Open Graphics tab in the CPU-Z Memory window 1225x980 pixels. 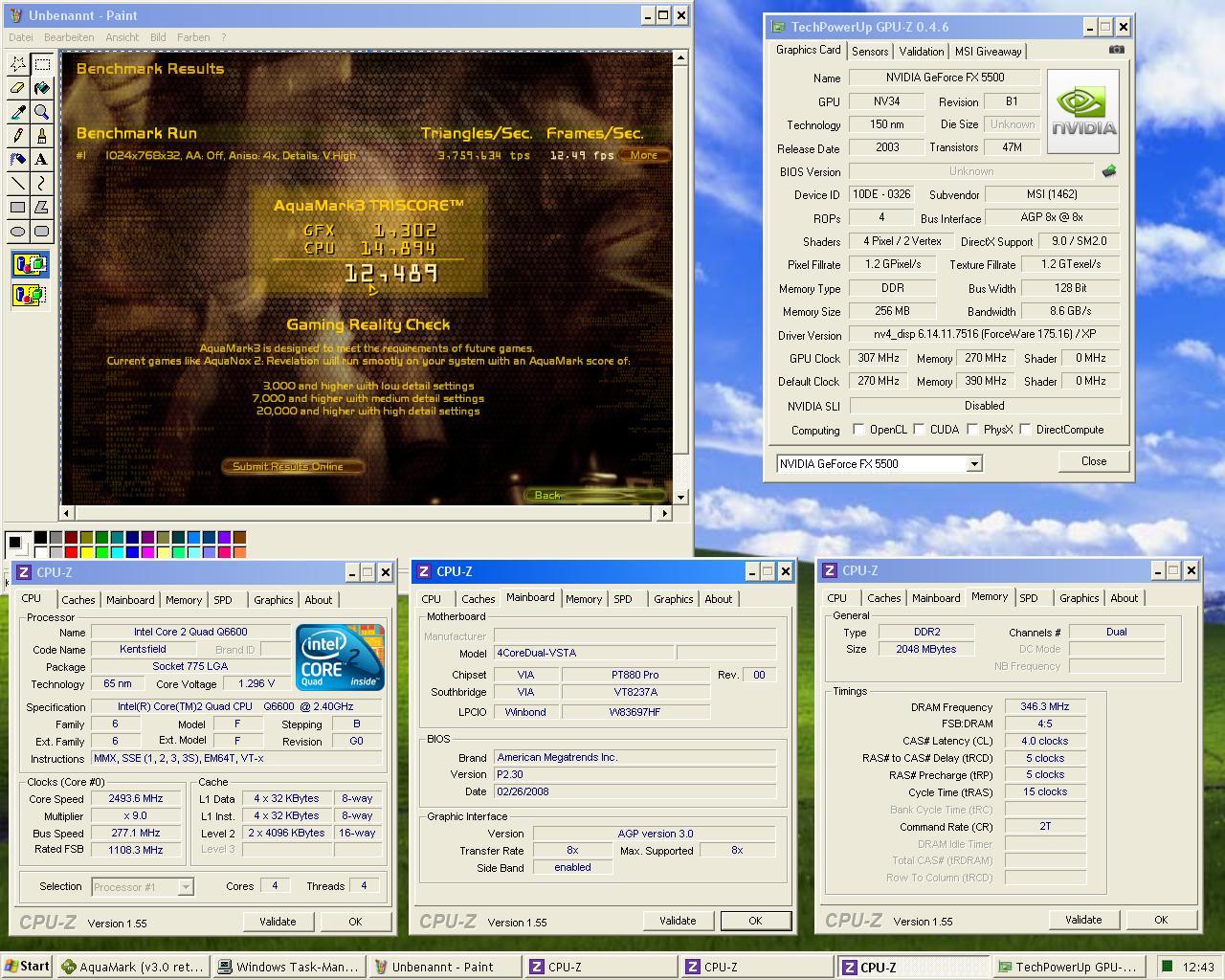(x=1079, y=598)
